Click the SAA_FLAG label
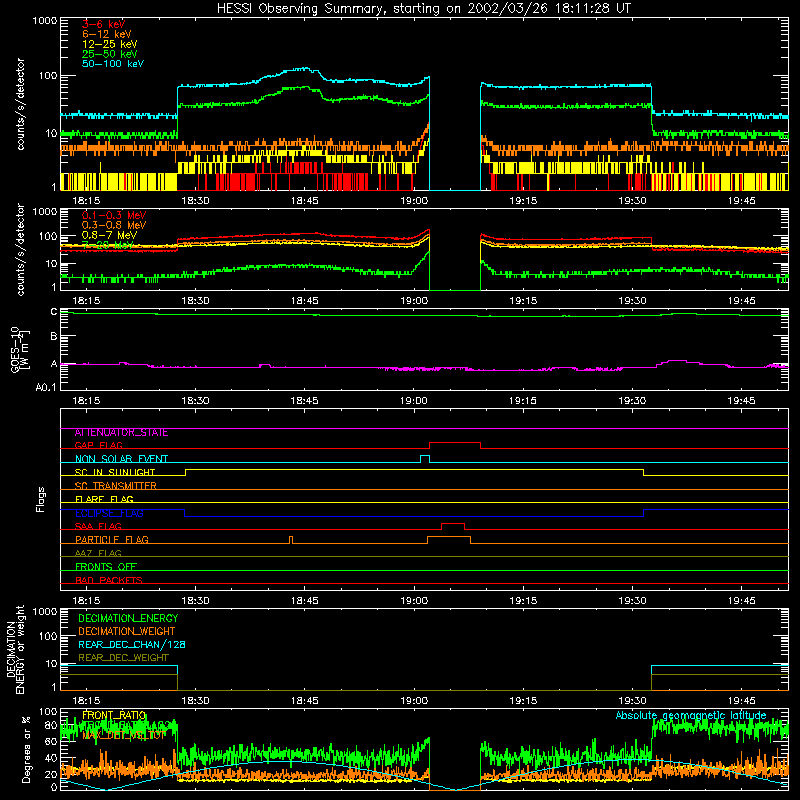This screenshot has width=800, height=800. tap(98, 527)
